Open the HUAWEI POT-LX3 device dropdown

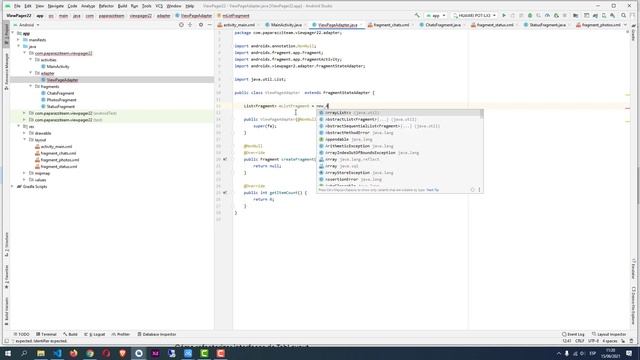pos(474,16)
